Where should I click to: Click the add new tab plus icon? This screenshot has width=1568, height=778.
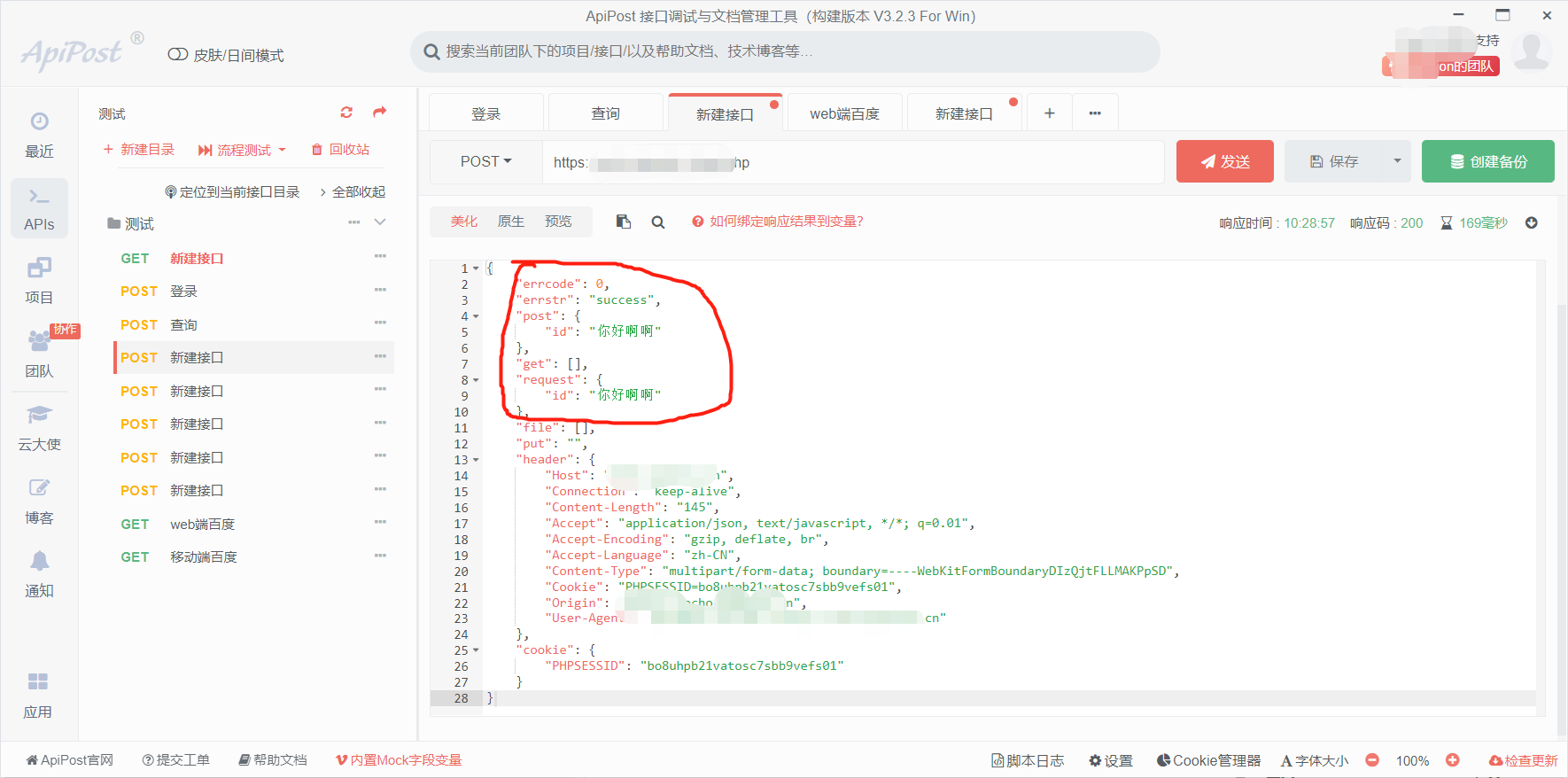tap(1050, 113)
